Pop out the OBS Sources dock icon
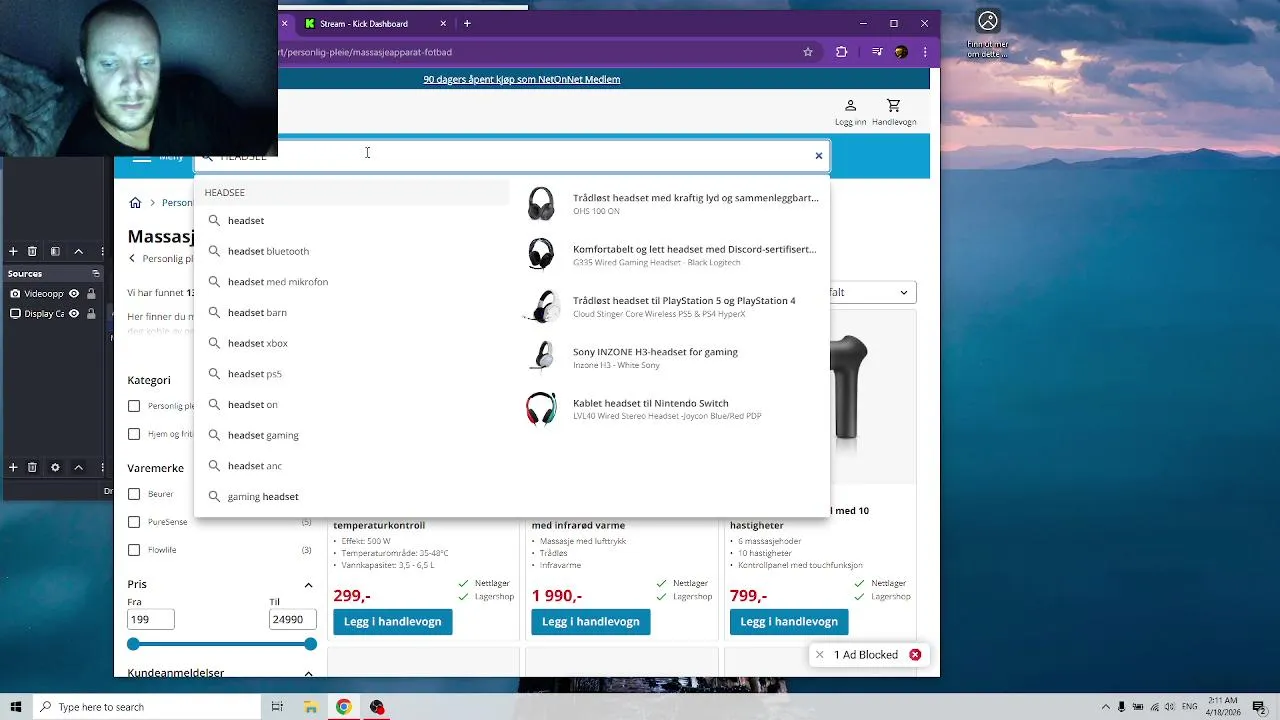This screenshot has width=1280, height=720. coord(96,274)
